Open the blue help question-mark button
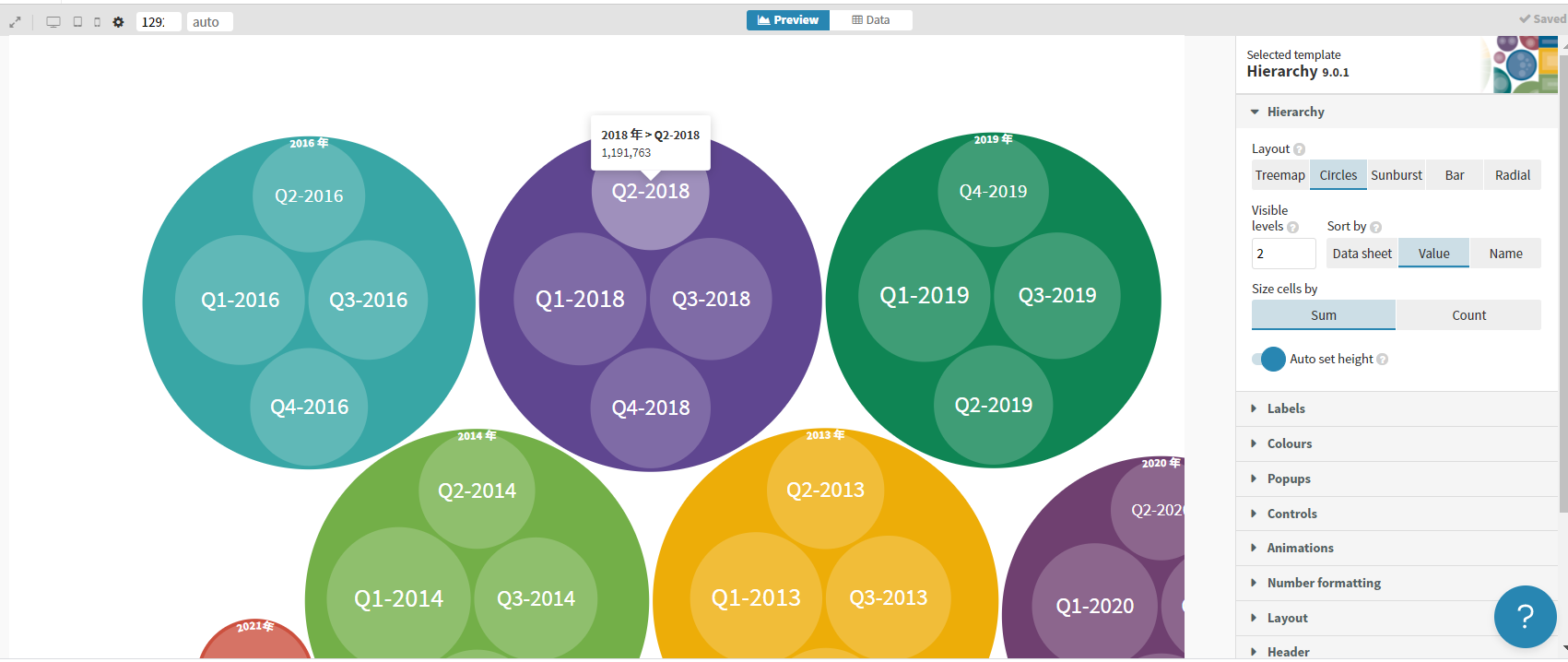The height and width of the screenshot is (662, 1568). [1525, 617]
